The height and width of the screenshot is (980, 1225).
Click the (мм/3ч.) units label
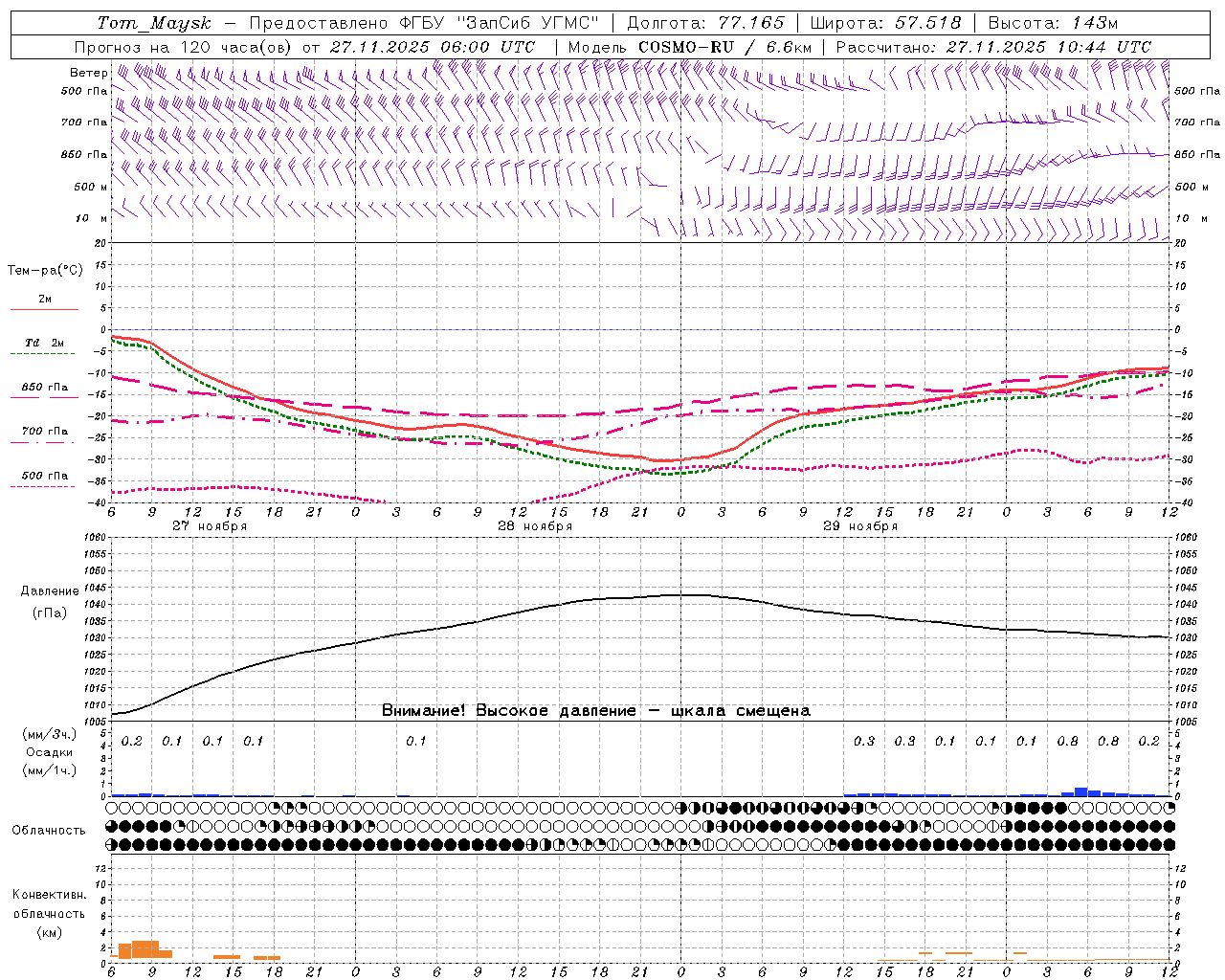click(x=50, y=735)
